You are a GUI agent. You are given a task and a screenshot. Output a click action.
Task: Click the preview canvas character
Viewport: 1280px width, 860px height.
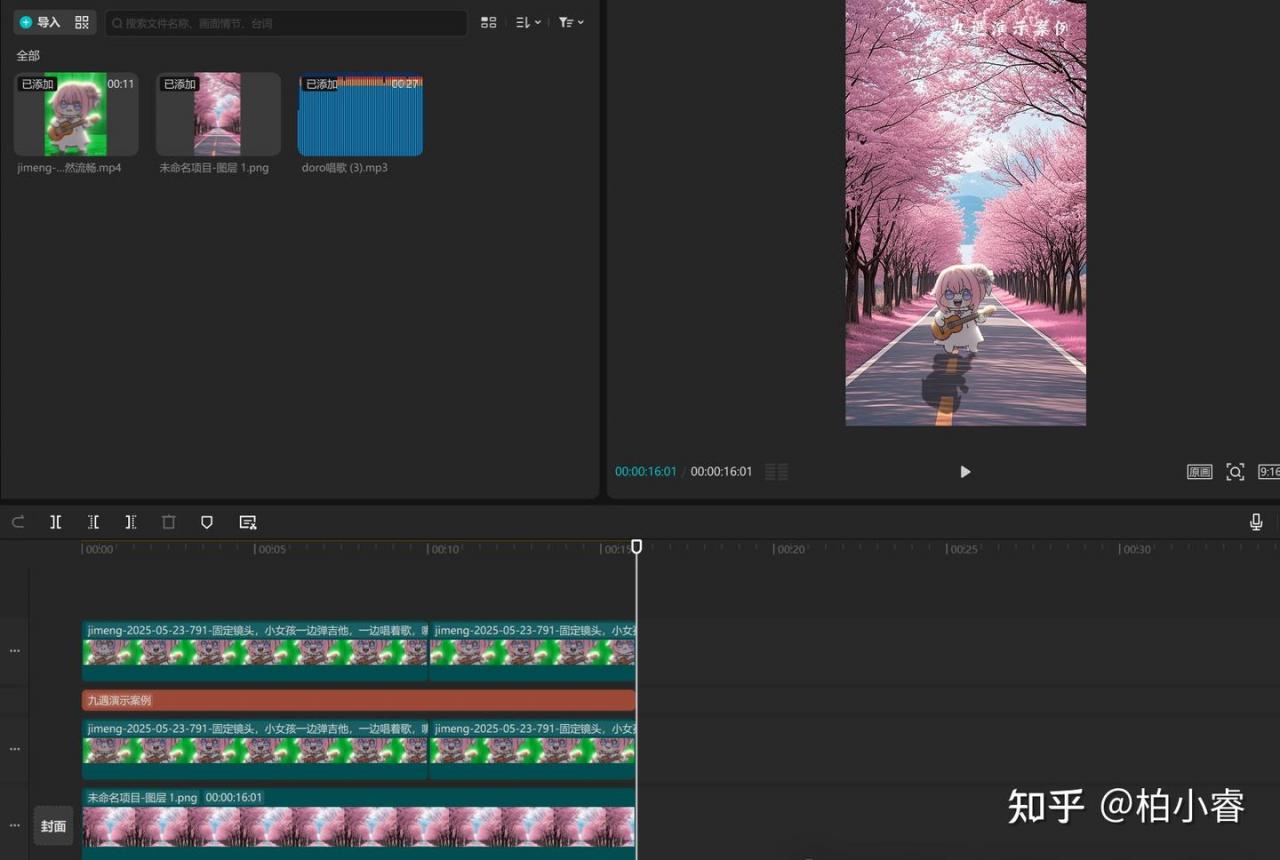point(962,310)
